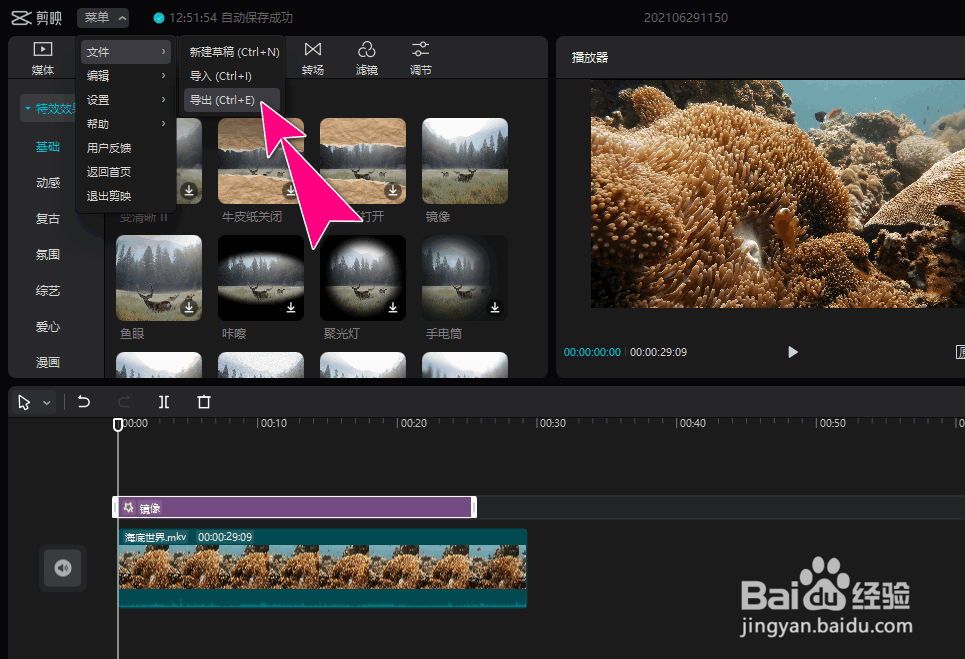Select 导入 (Ctrl+I)
965x659 pixels.
coord(232,76)
